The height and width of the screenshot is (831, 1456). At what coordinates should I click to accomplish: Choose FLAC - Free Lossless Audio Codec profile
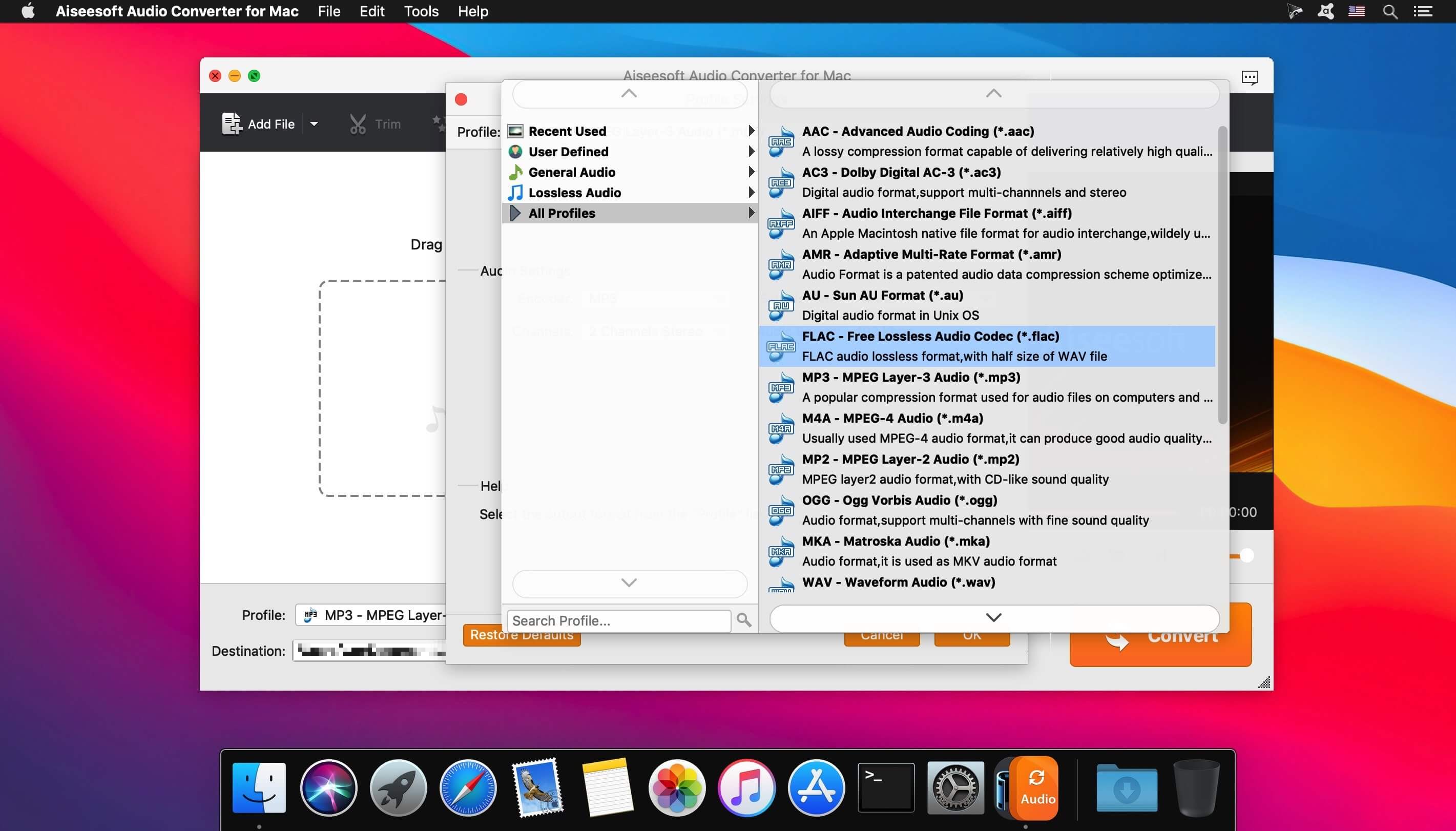click(x=987, y=346)
